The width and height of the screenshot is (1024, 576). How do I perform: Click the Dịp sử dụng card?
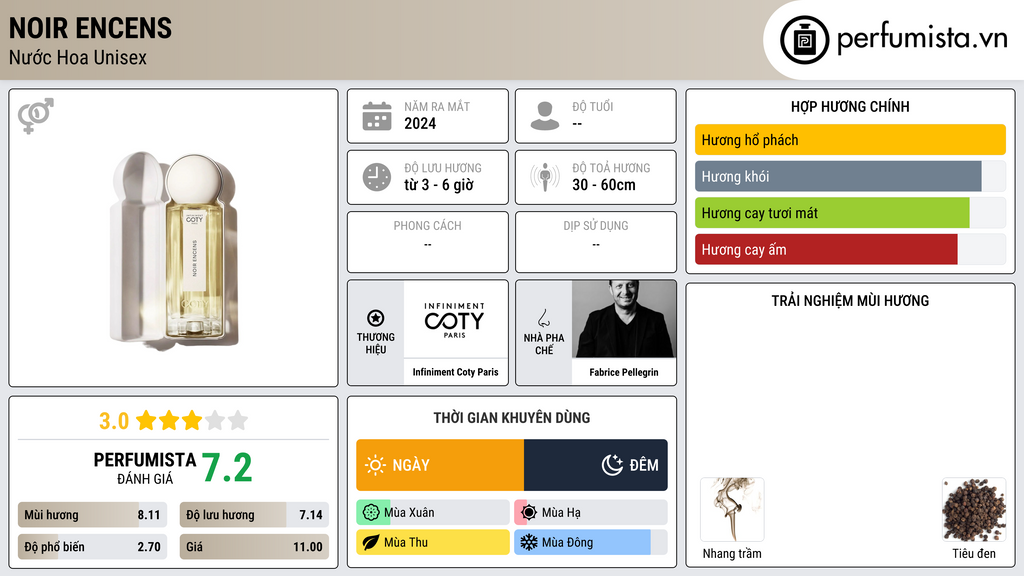click(596, 242)
